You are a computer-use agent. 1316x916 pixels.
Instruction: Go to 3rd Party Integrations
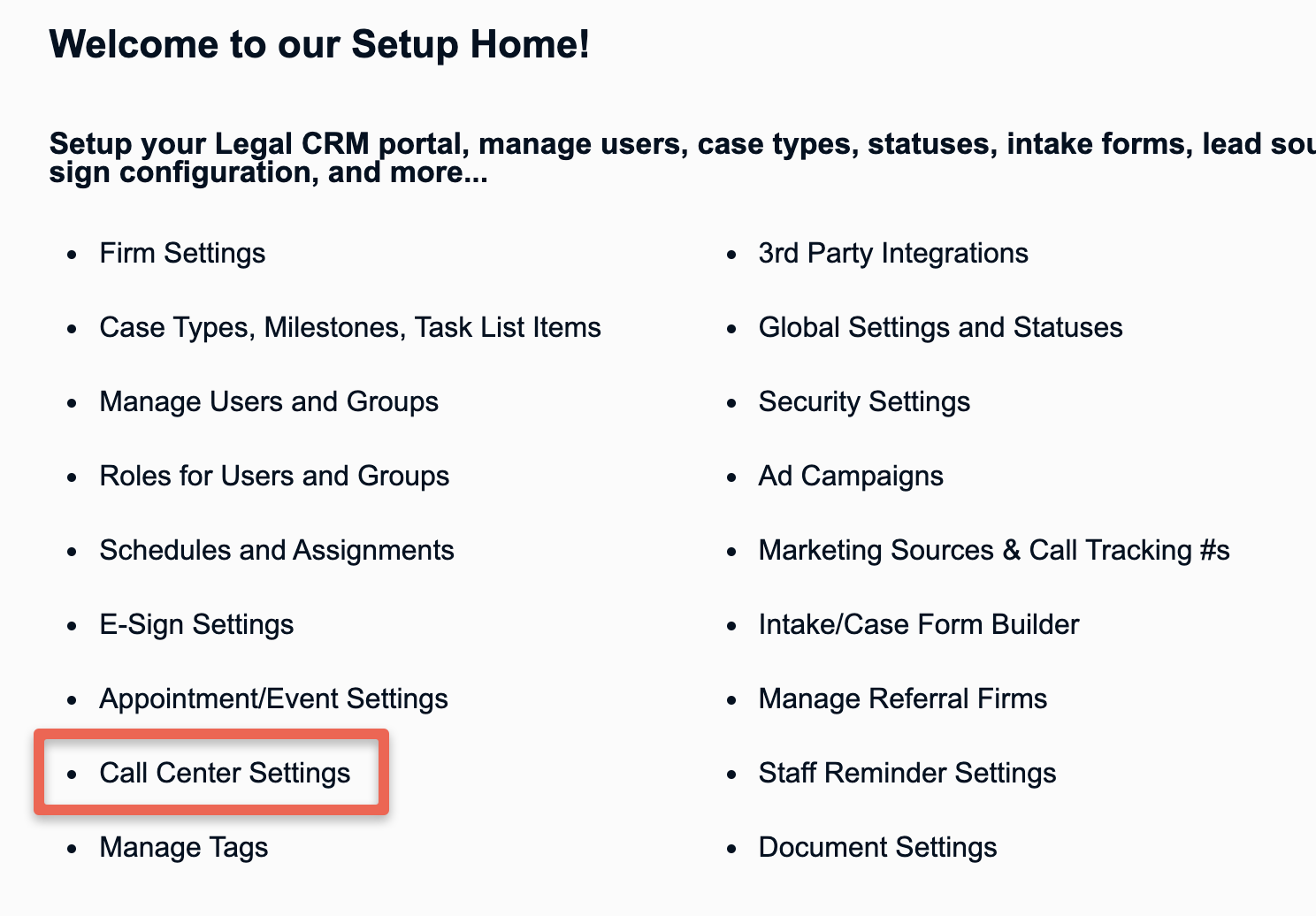[x=892, y=254]
